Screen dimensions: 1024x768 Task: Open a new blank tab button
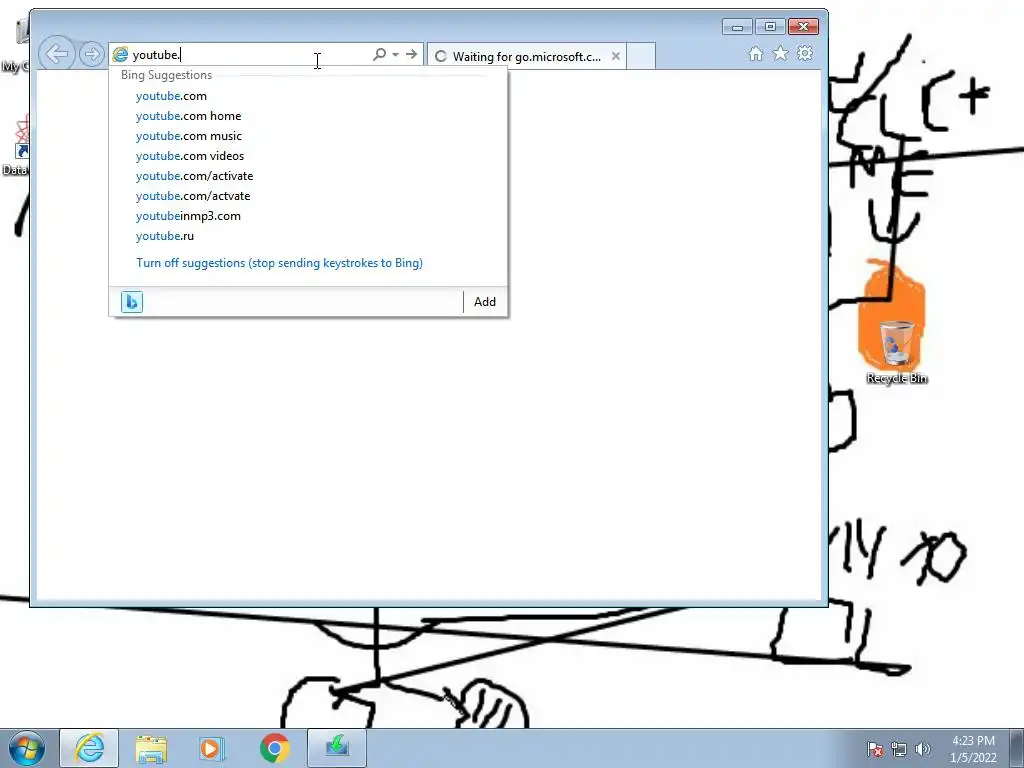641,56
